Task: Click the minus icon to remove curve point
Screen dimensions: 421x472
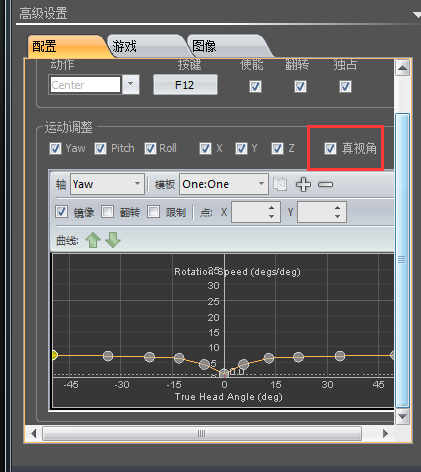Action: coord(325,184)
